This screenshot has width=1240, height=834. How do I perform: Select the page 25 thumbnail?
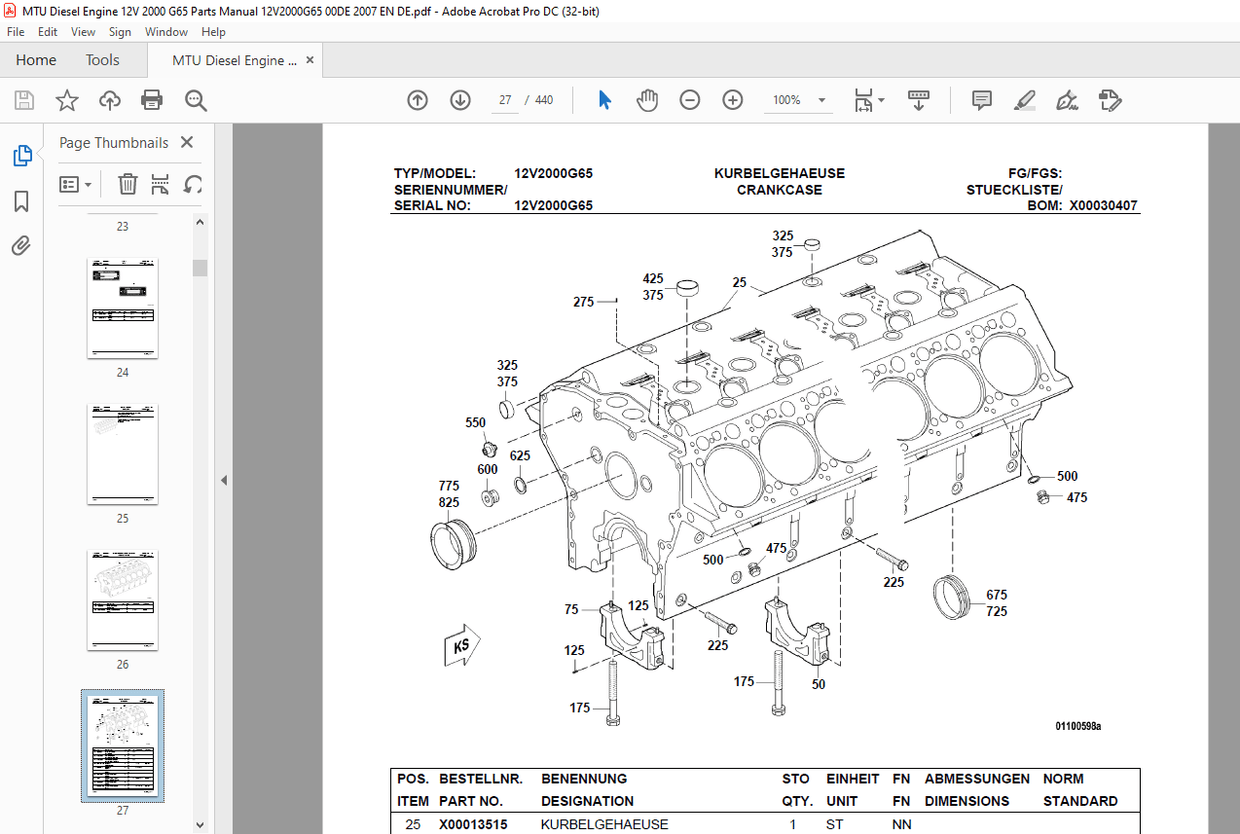point(123,454)
